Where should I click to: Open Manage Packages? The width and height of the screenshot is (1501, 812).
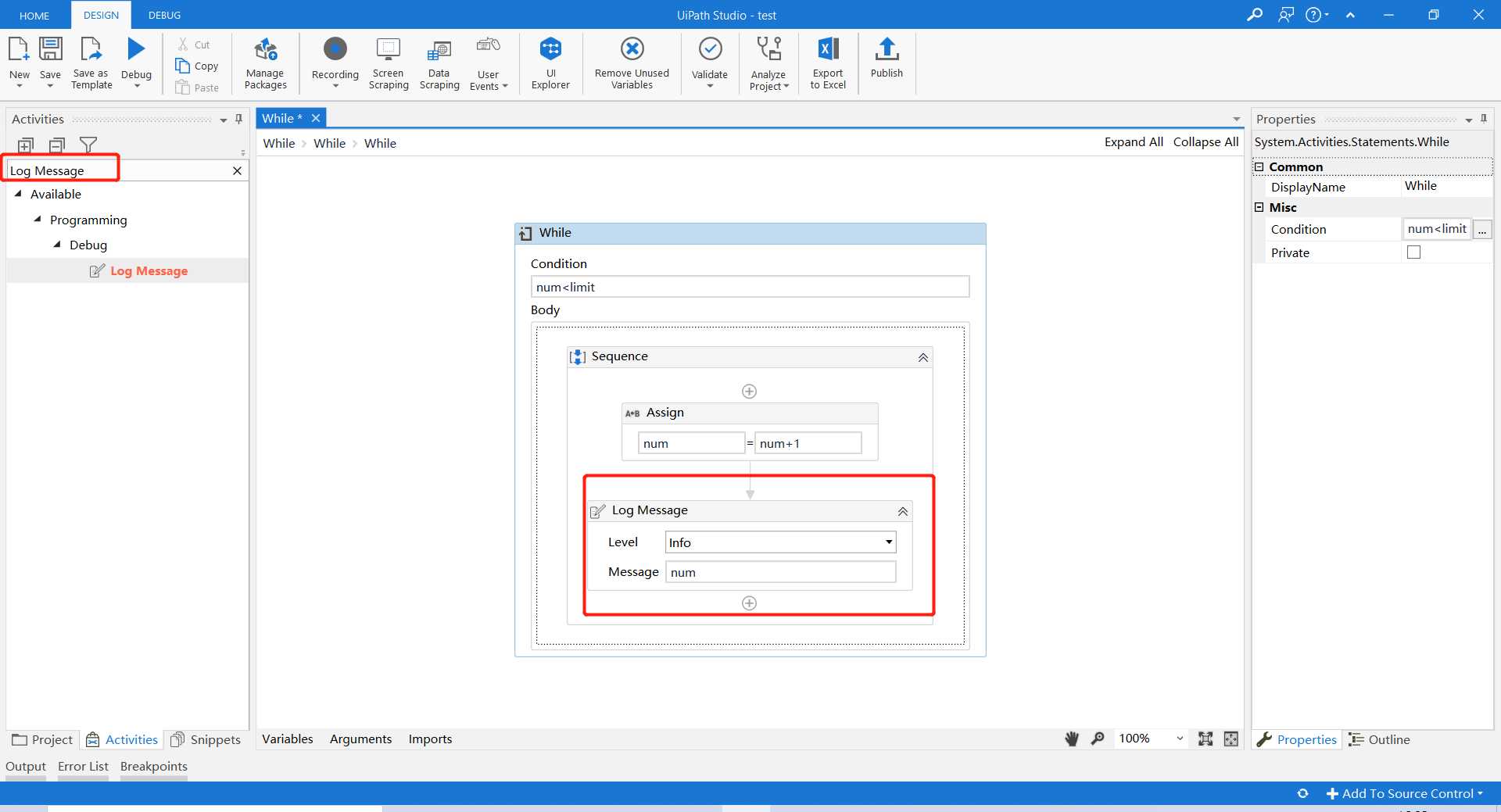click(266, 63)
